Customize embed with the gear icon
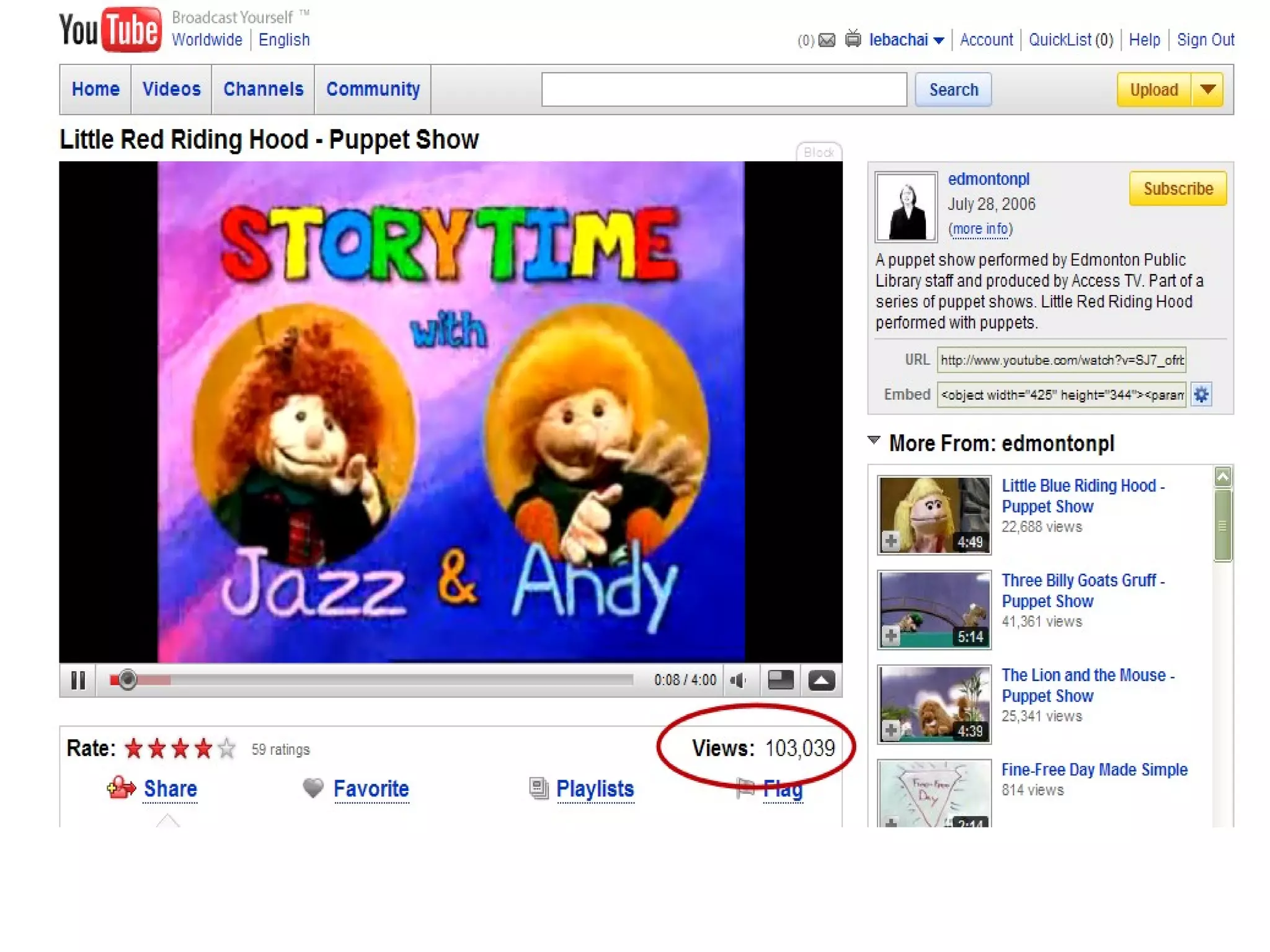Viewport: 1270px width, 952px height. pyautogui.click(x=1201, y=395)
